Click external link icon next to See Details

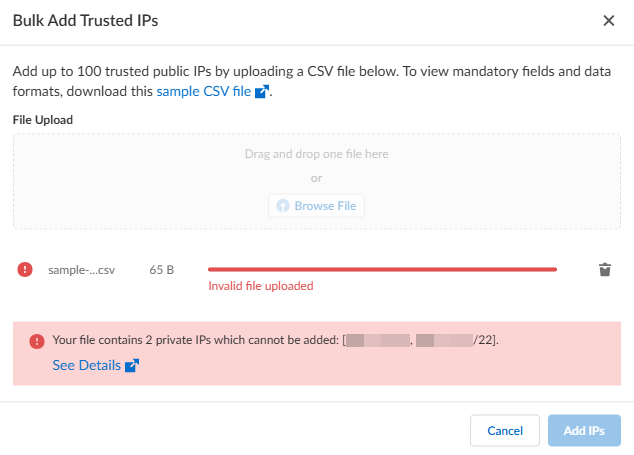click(131, 366)
